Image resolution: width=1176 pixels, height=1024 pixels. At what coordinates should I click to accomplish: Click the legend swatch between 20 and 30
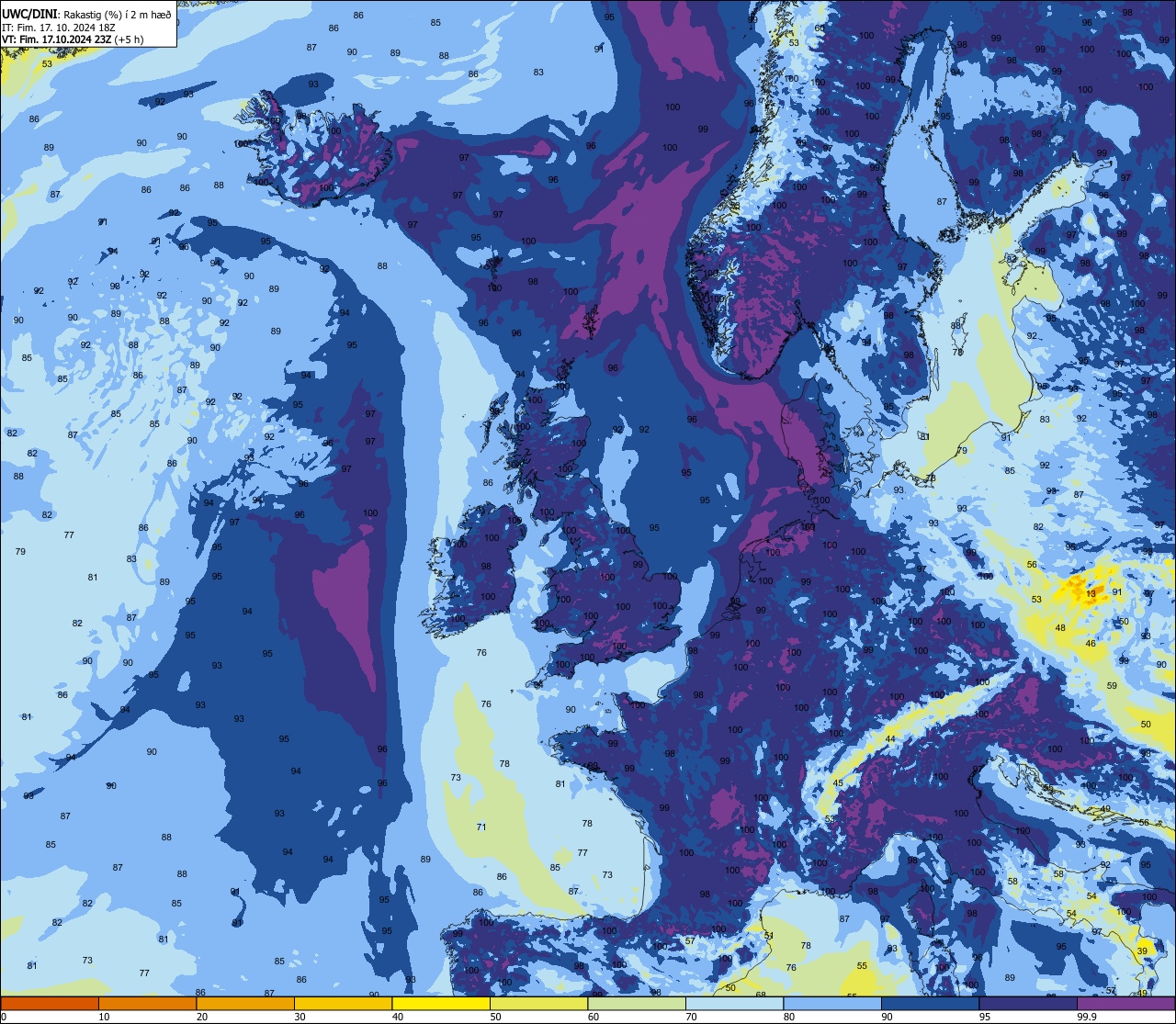click(x=245, y=1003)
